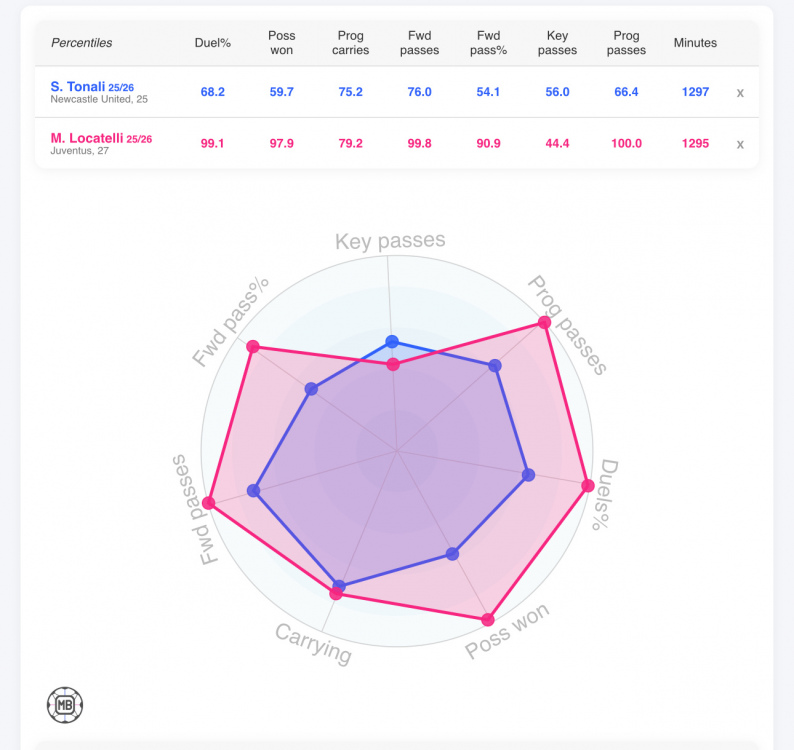Sort by Fwd pass% column header
794x750 pixels.
[x=490, y=43]
